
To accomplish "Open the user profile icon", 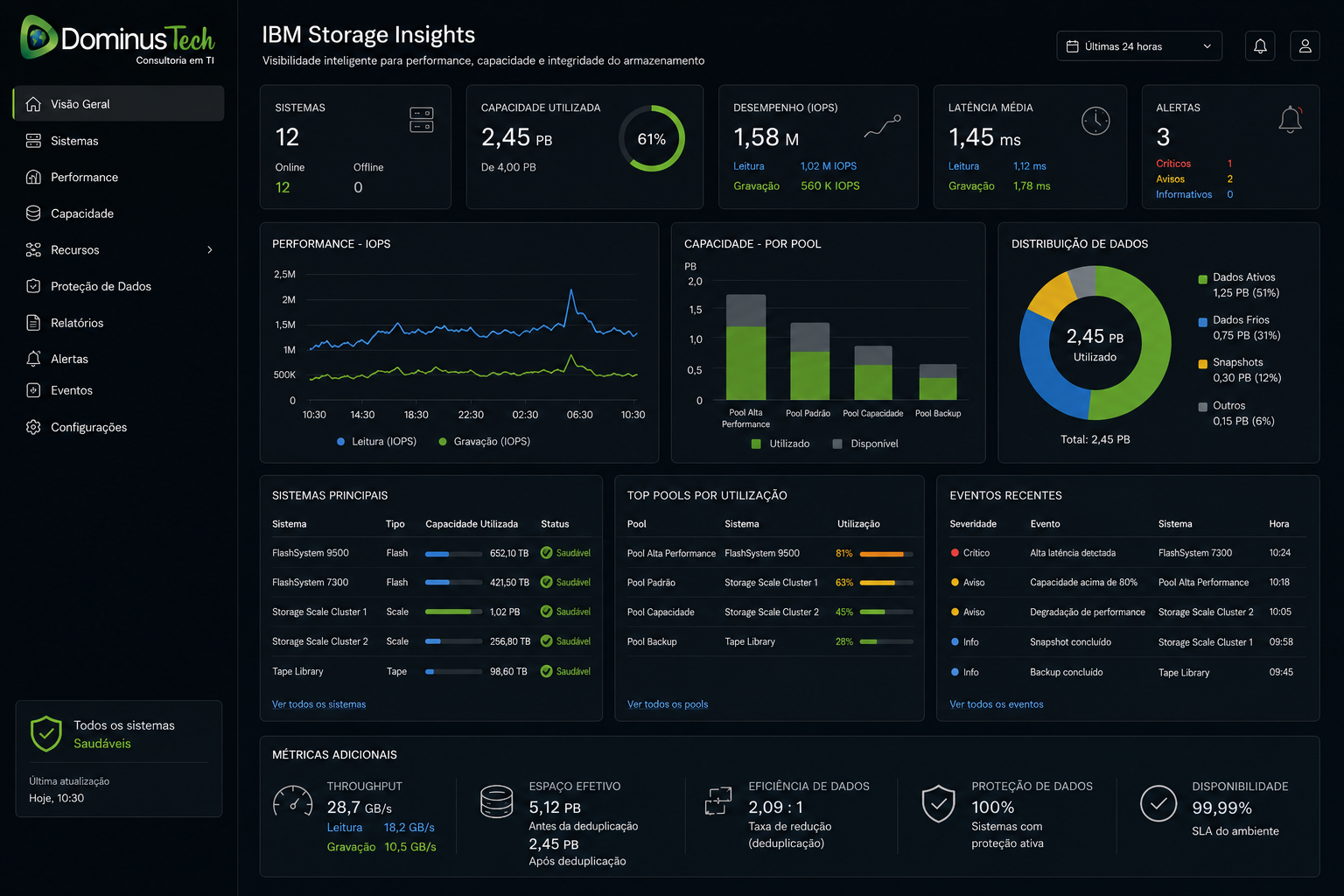I will pos(1305,46).
